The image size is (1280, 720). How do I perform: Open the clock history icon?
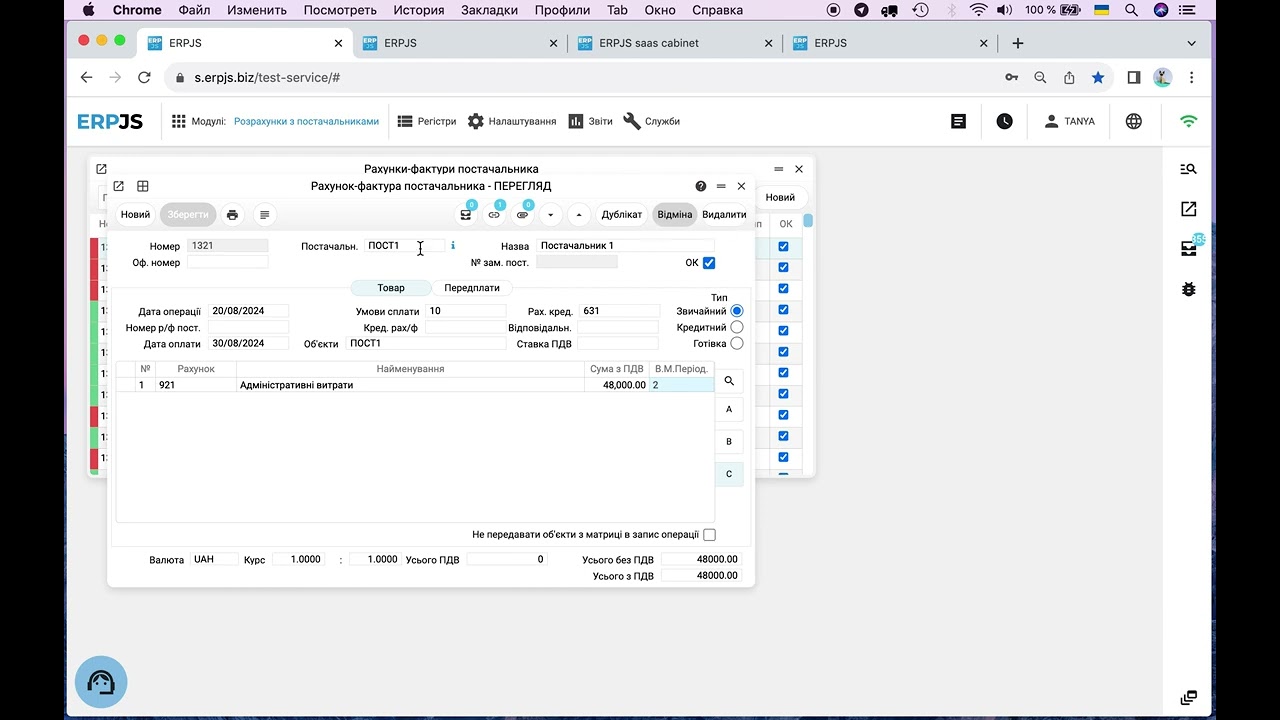[x=1004, y=121]
